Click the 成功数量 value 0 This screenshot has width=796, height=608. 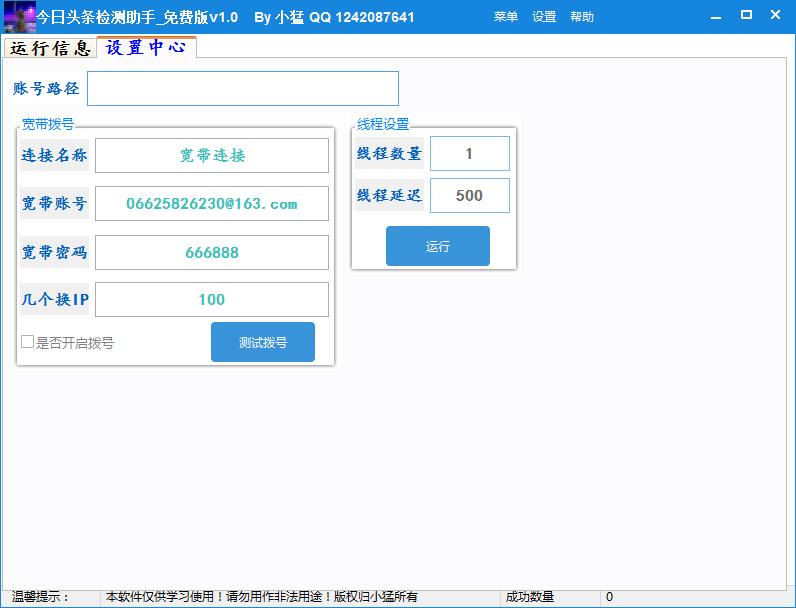609,597
